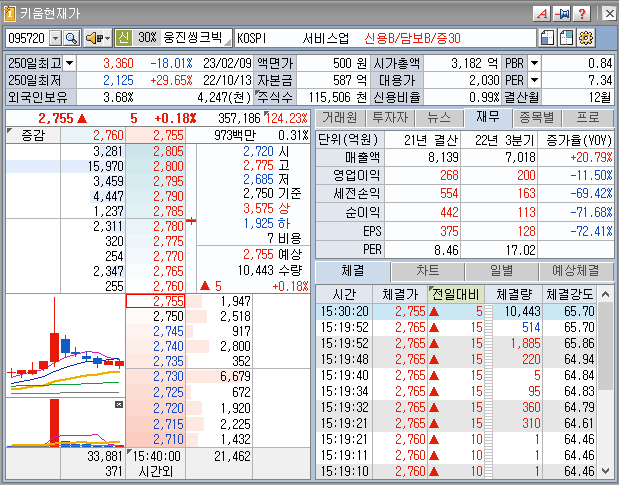Click the 15:19:48 trade row
619x485 pixels.
(x=458, y=359)
